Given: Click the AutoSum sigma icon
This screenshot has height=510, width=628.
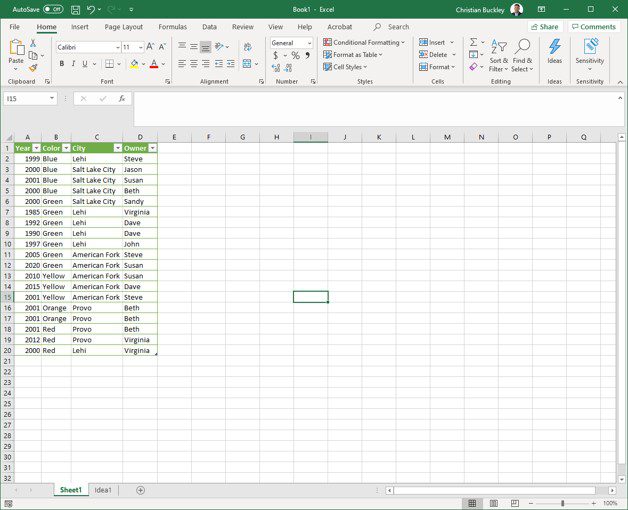Looking at the screenshot, I should tap(474, 43).
